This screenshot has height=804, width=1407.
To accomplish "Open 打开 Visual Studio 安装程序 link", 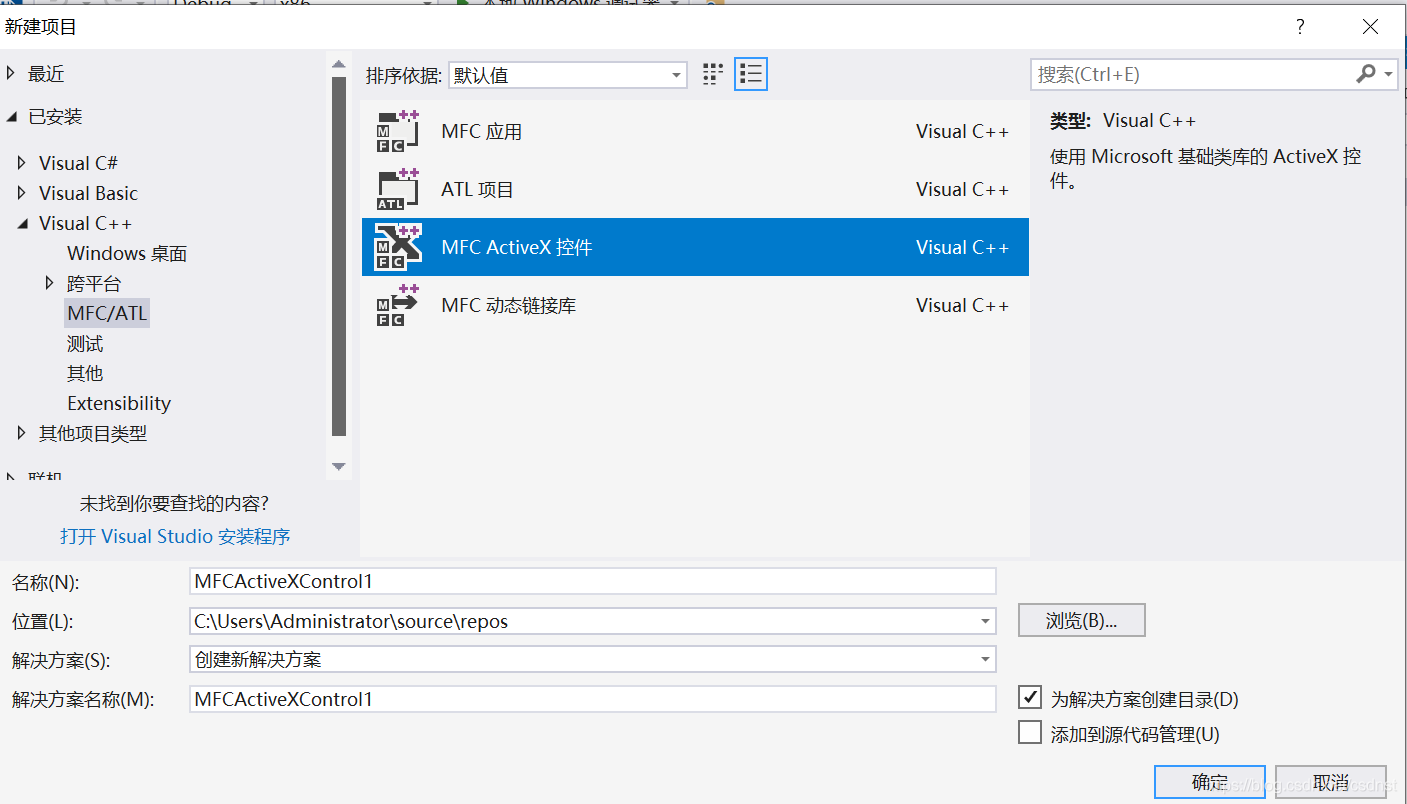I will [x=175, y=536].
